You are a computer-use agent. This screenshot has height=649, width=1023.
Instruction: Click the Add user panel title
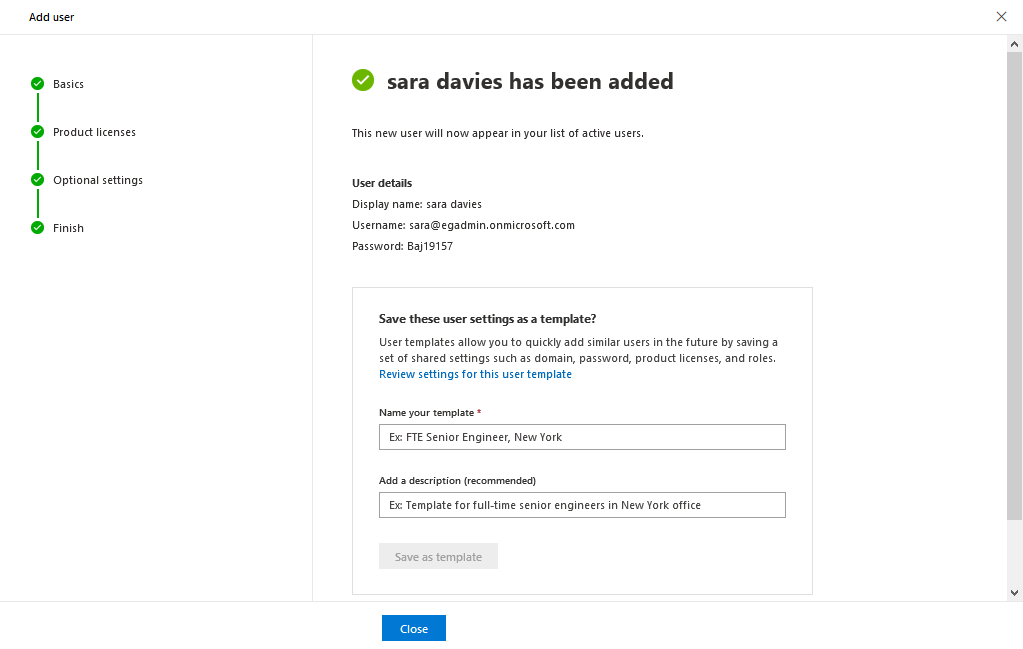(x=52, y=17)
